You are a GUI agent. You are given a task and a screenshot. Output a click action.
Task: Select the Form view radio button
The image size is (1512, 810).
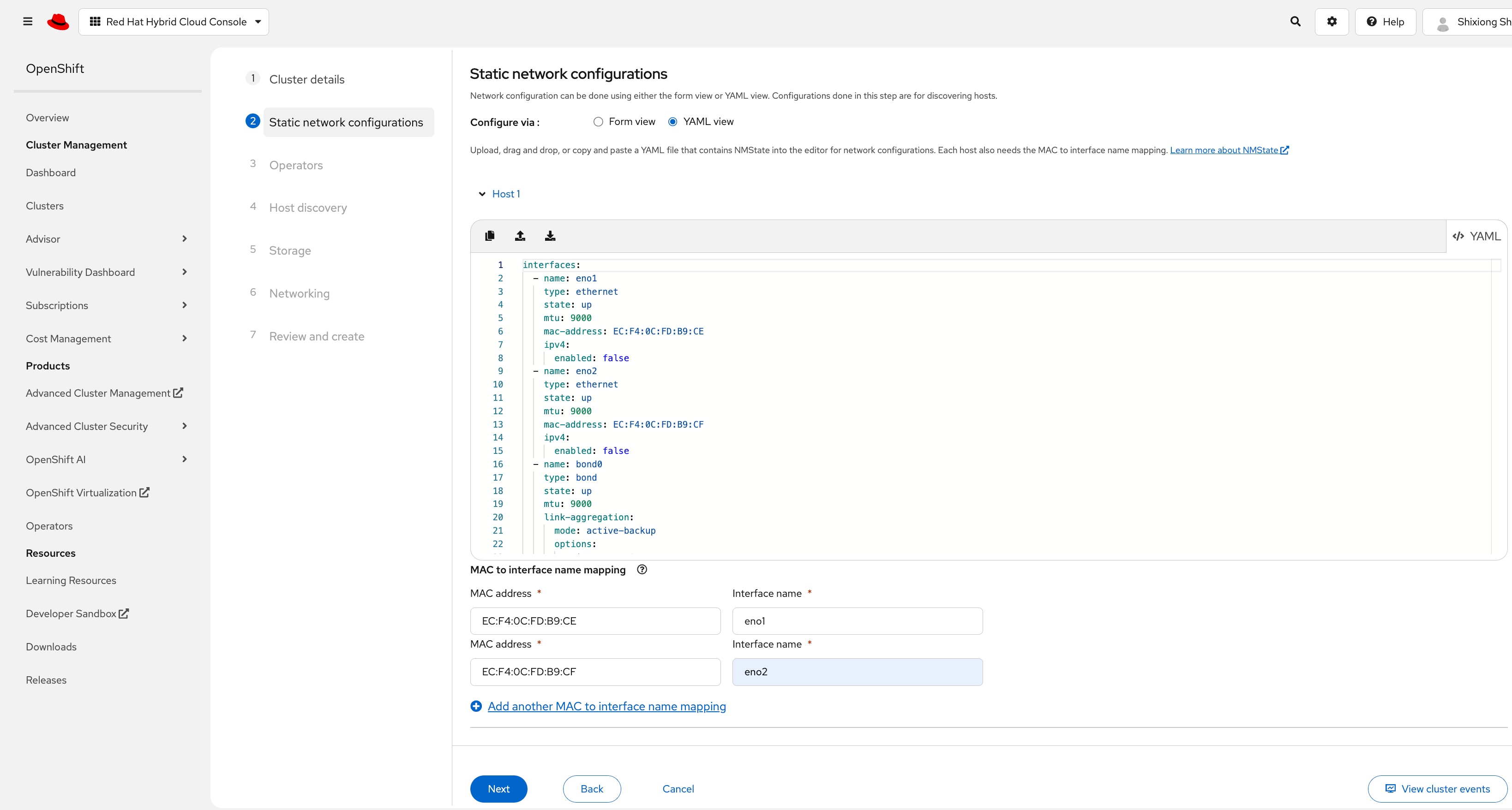pyautogui.click(x=598, y=121)
